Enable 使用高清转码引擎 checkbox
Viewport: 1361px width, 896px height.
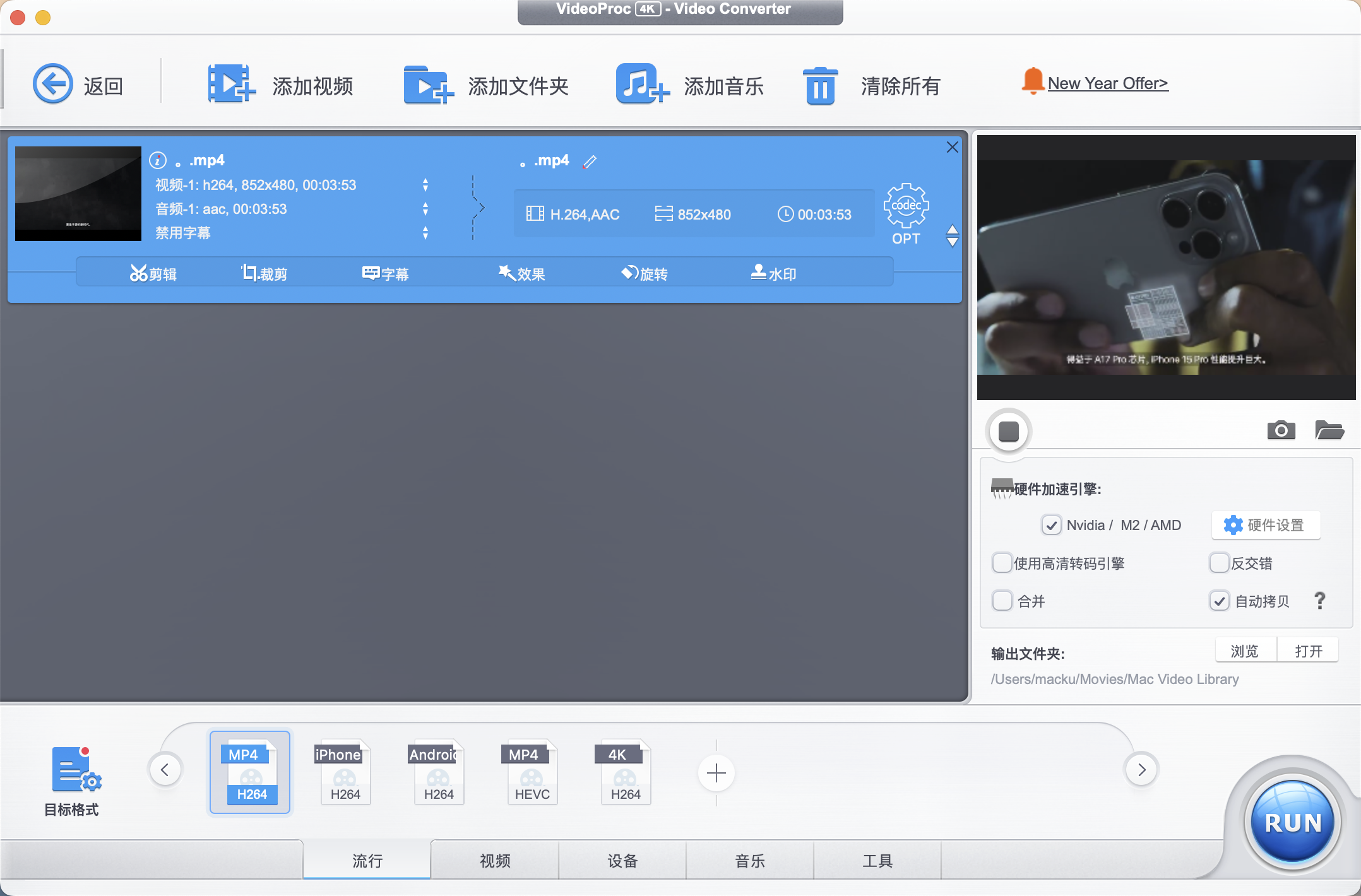pyautogui.click(x=1002, y=563)
